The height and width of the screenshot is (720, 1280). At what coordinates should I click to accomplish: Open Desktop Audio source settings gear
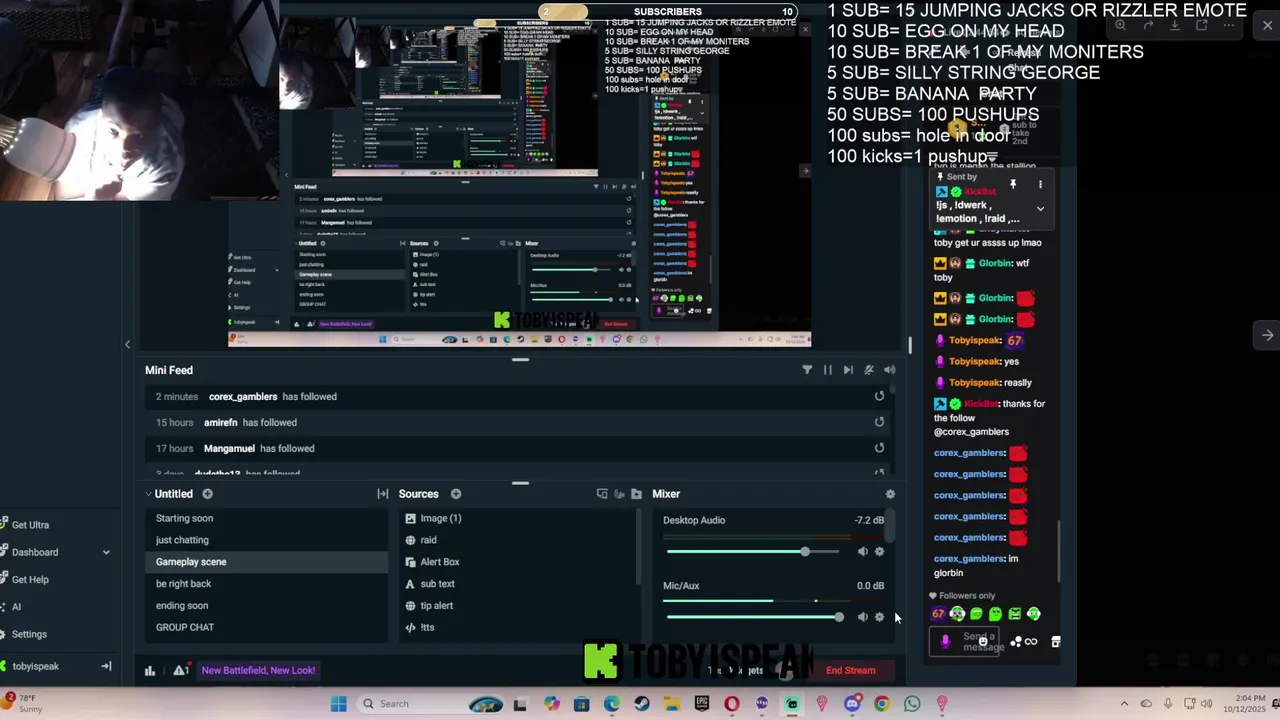[879, 552]
